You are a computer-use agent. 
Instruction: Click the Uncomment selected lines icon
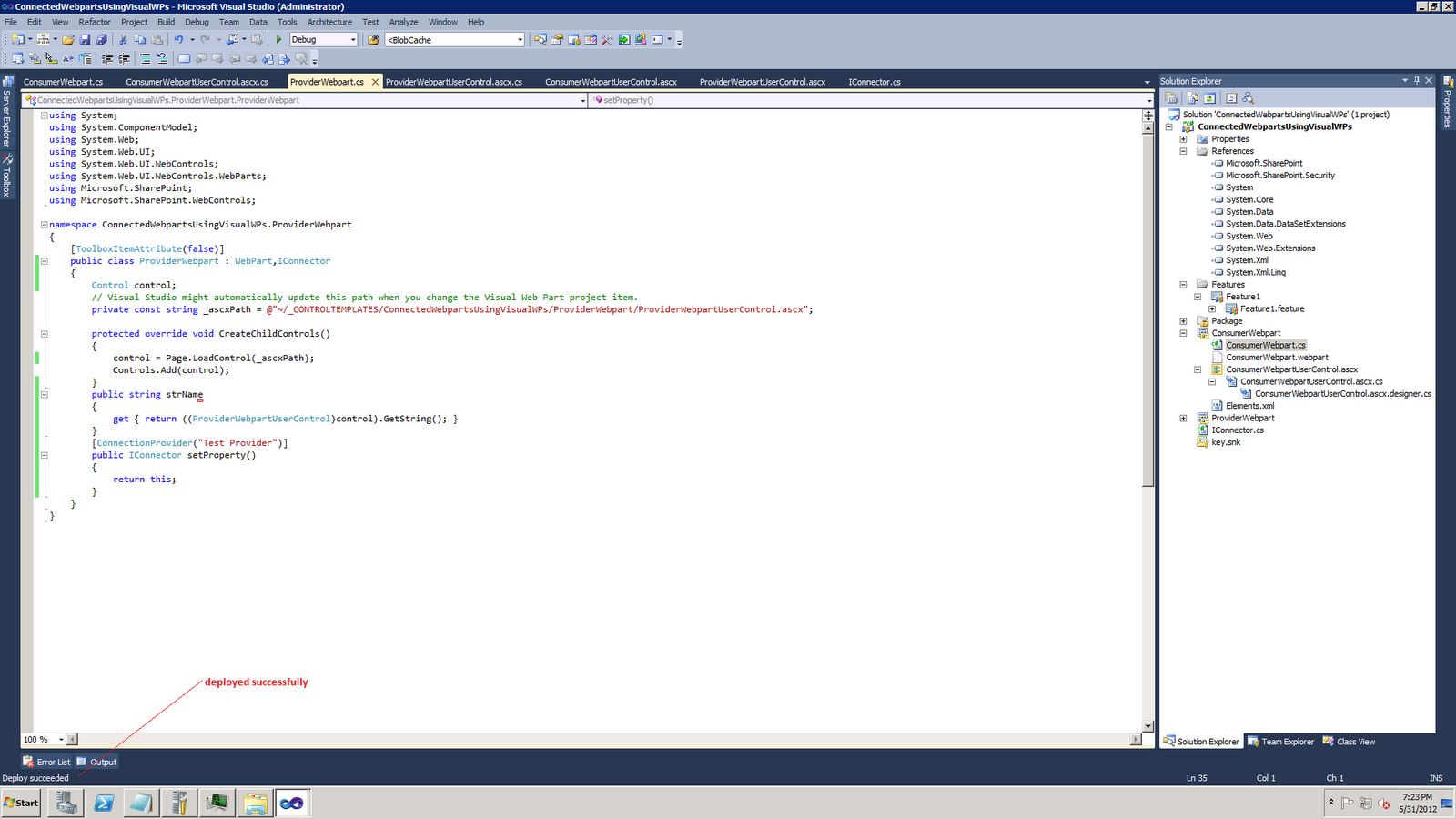tap(162, 59)
